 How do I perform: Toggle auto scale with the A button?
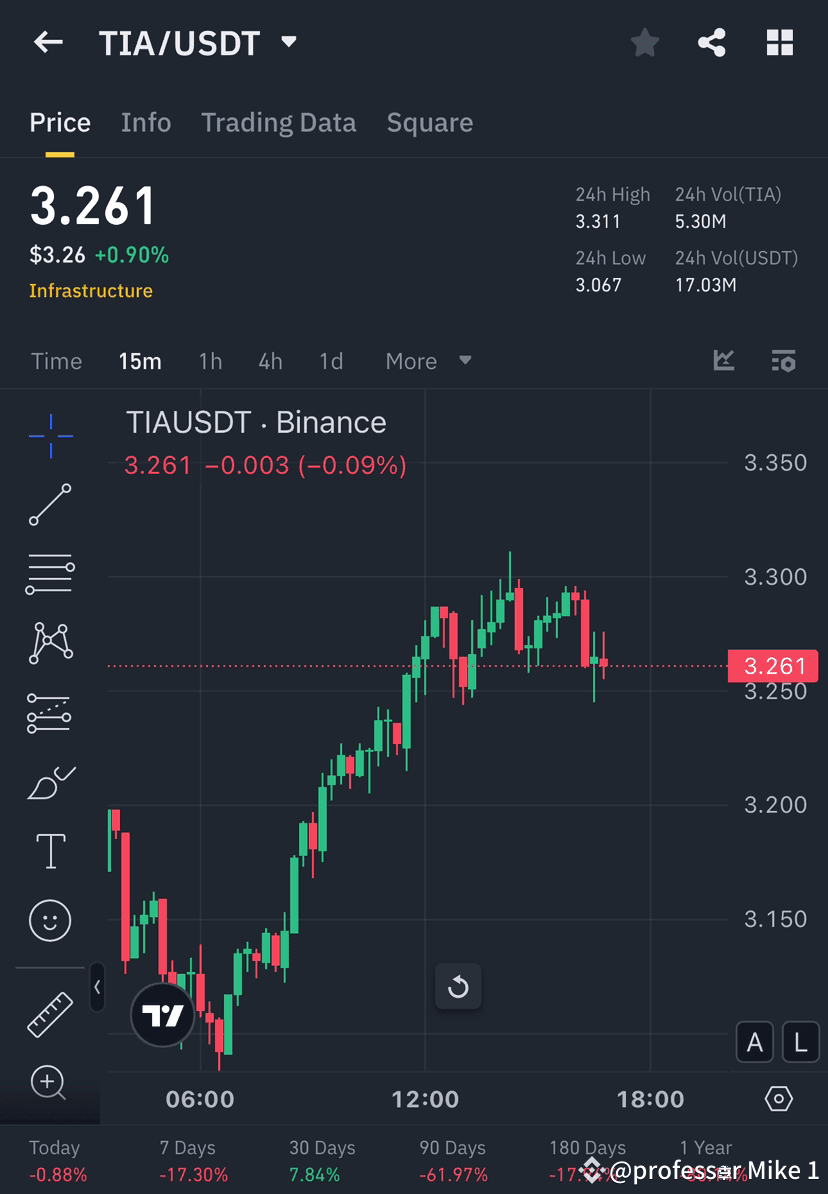(x=755, y=1042)
